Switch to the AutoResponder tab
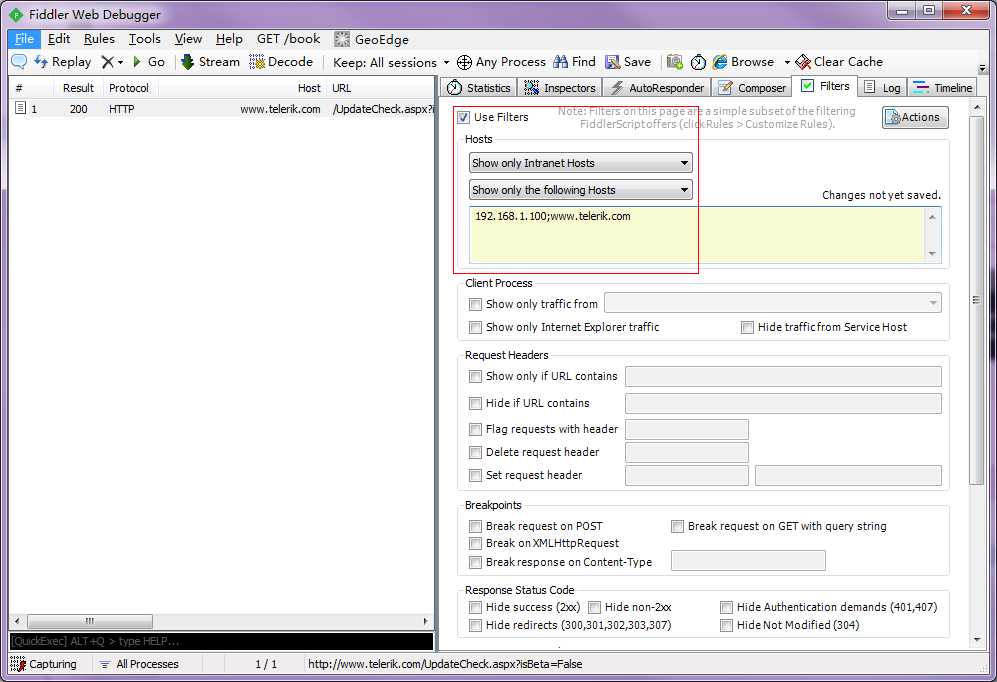 (657, 88)
